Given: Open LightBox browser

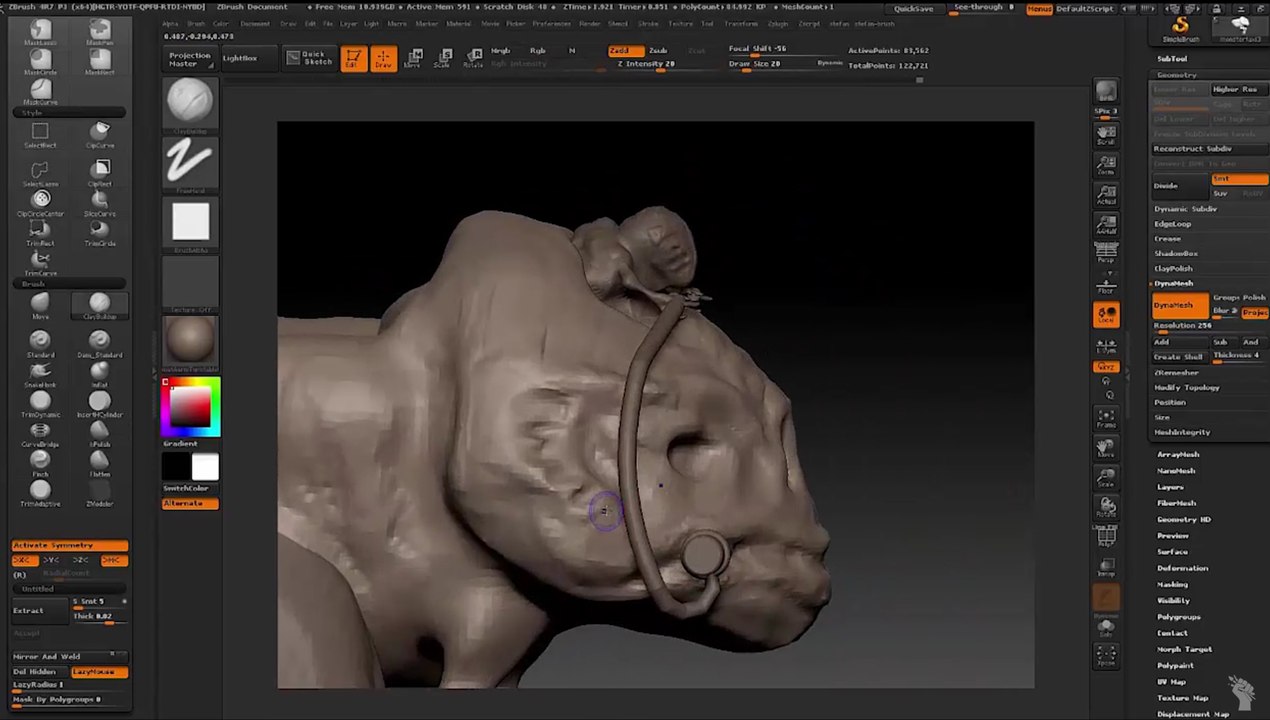Looking at the screenshot, I should [240, 58].
